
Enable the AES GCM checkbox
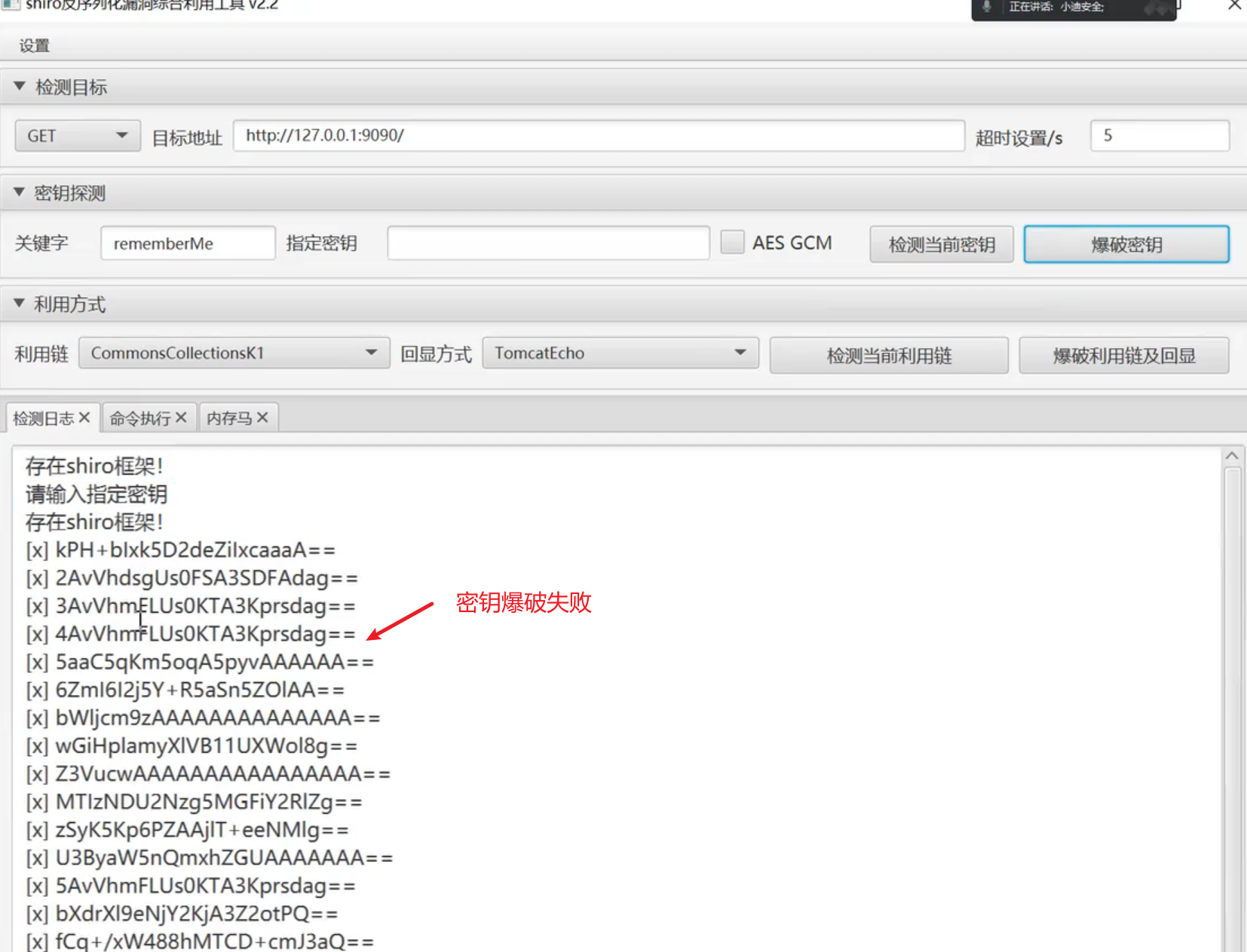click(732, 243)
